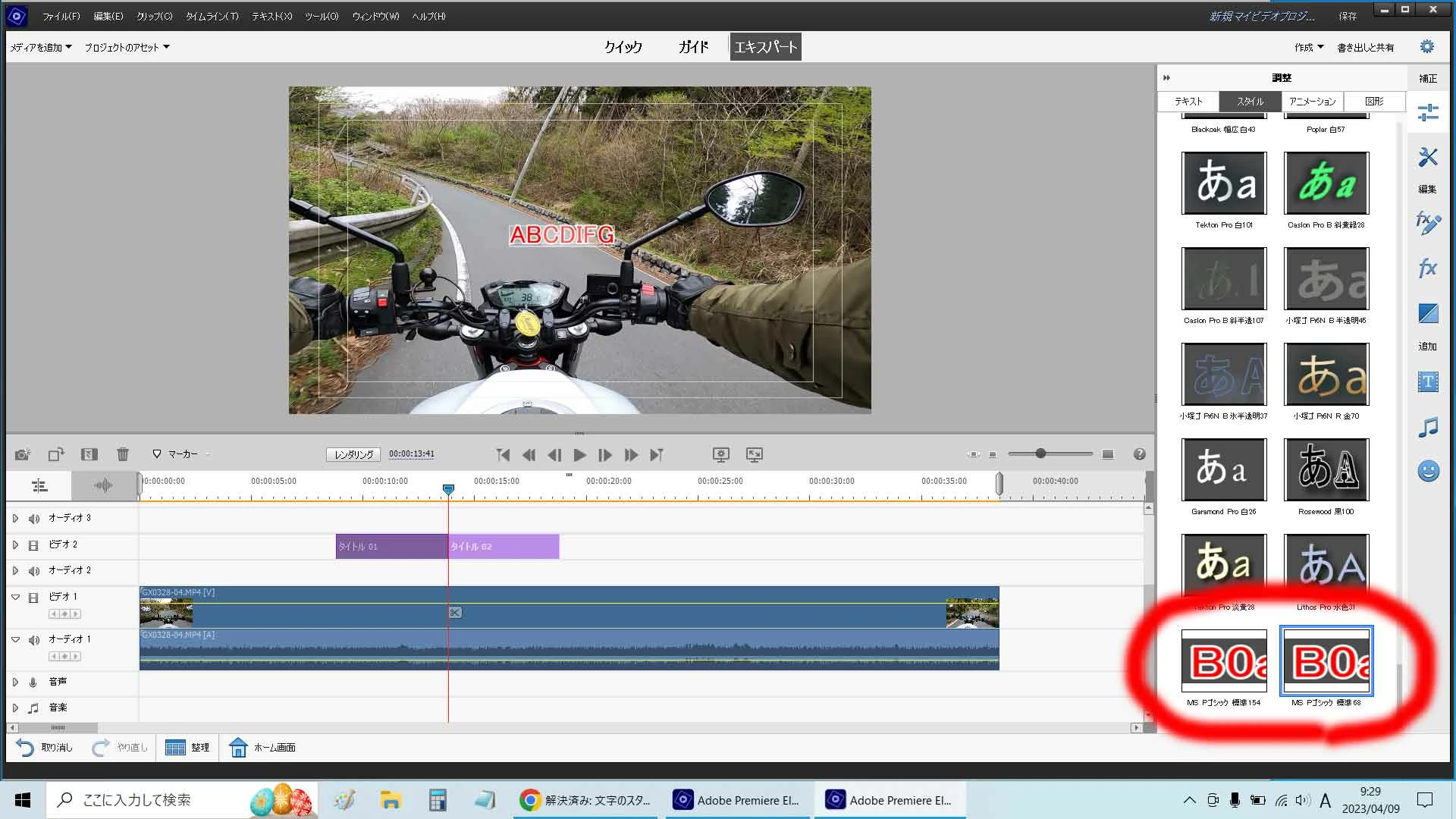This screenshot has height=819, width=1456.
Task: Click the Adjust sliders icon
Action: click(1428, 112)
